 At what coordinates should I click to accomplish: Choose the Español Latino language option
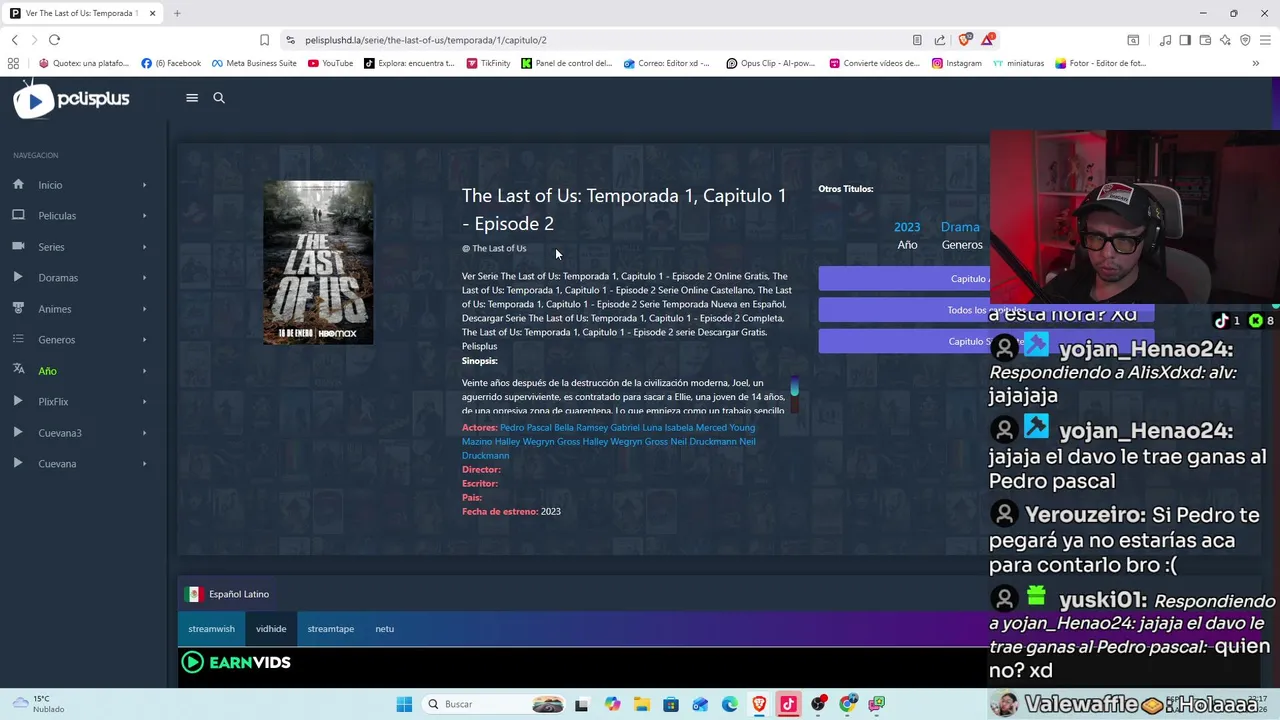pos(228,594)
